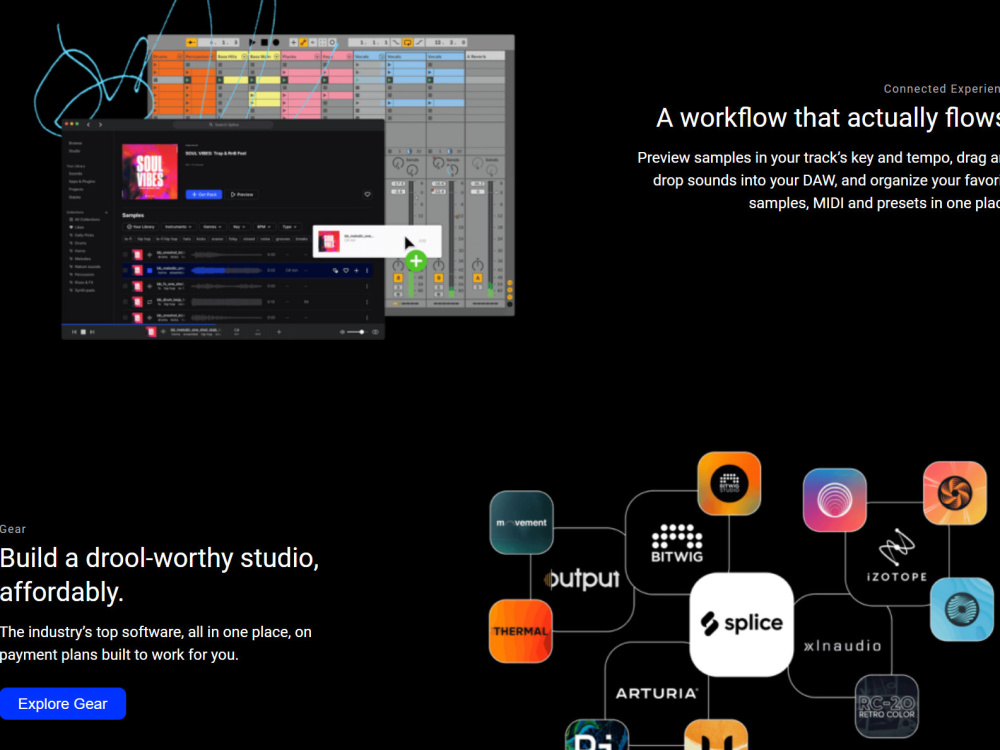Screen dimensions: 1000x750
Task: Click the DAW transport record button
Action: [x=276, y=42]
